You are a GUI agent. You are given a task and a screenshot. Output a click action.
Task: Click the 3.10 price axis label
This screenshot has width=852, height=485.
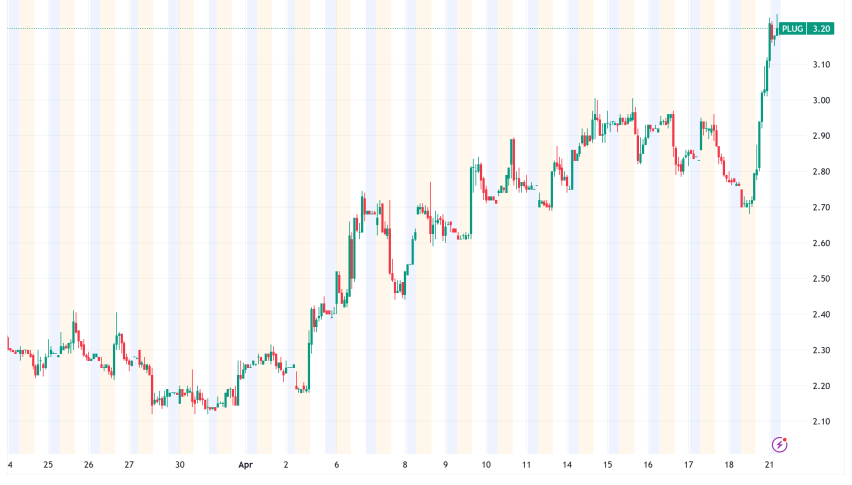point(822,65)
